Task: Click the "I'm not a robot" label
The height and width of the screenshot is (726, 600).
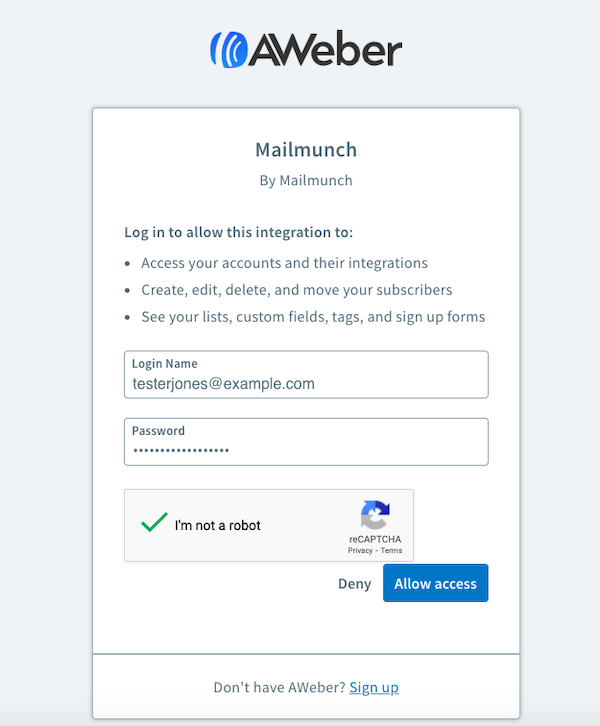Action: tap(217, 525)
